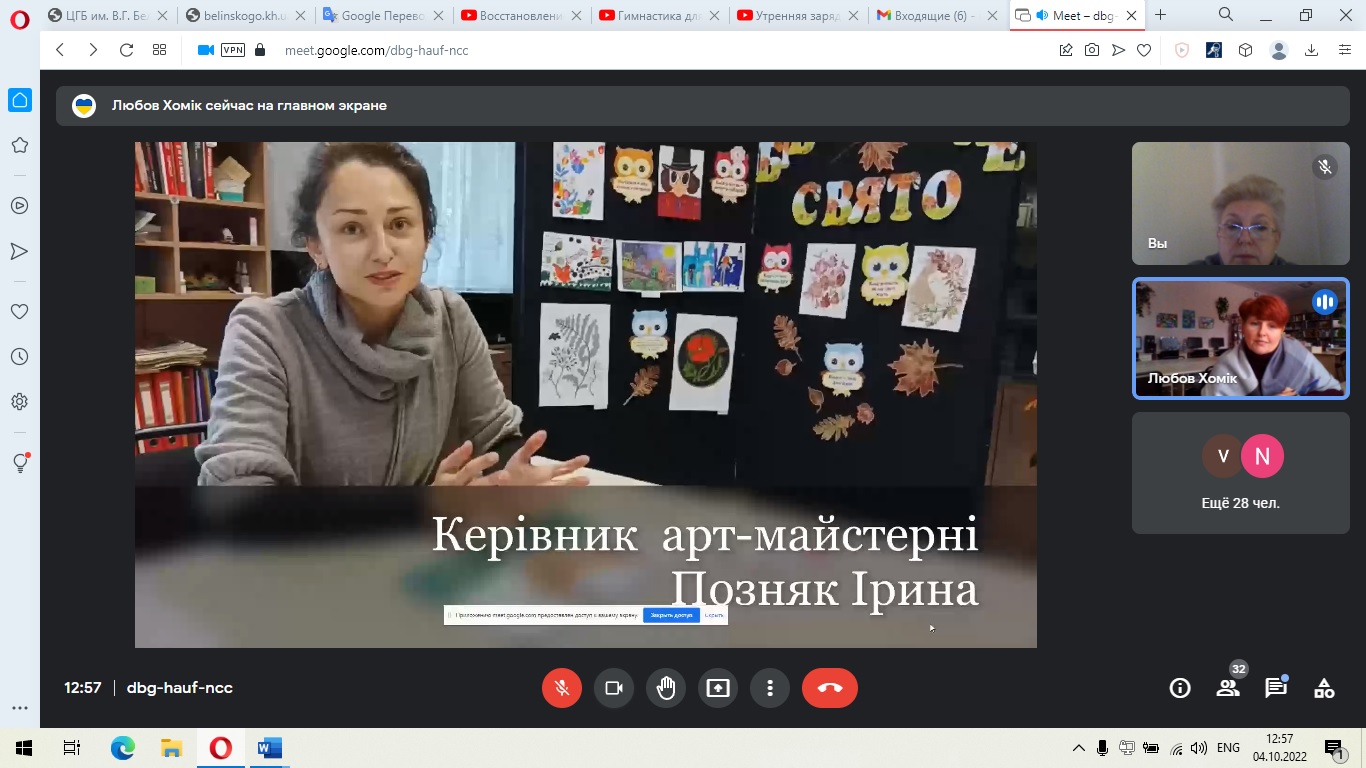Open the Activities panel icon

(1324, 688)
